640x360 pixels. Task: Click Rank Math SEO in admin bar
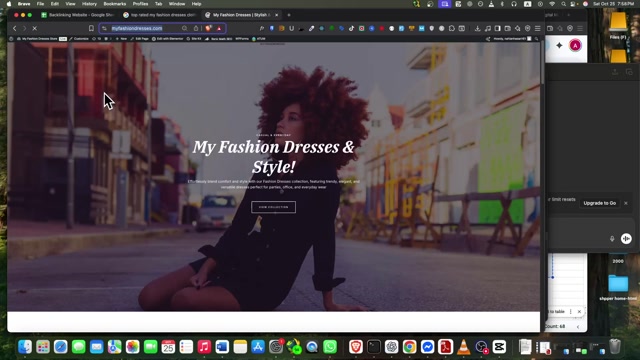(219, 39)
